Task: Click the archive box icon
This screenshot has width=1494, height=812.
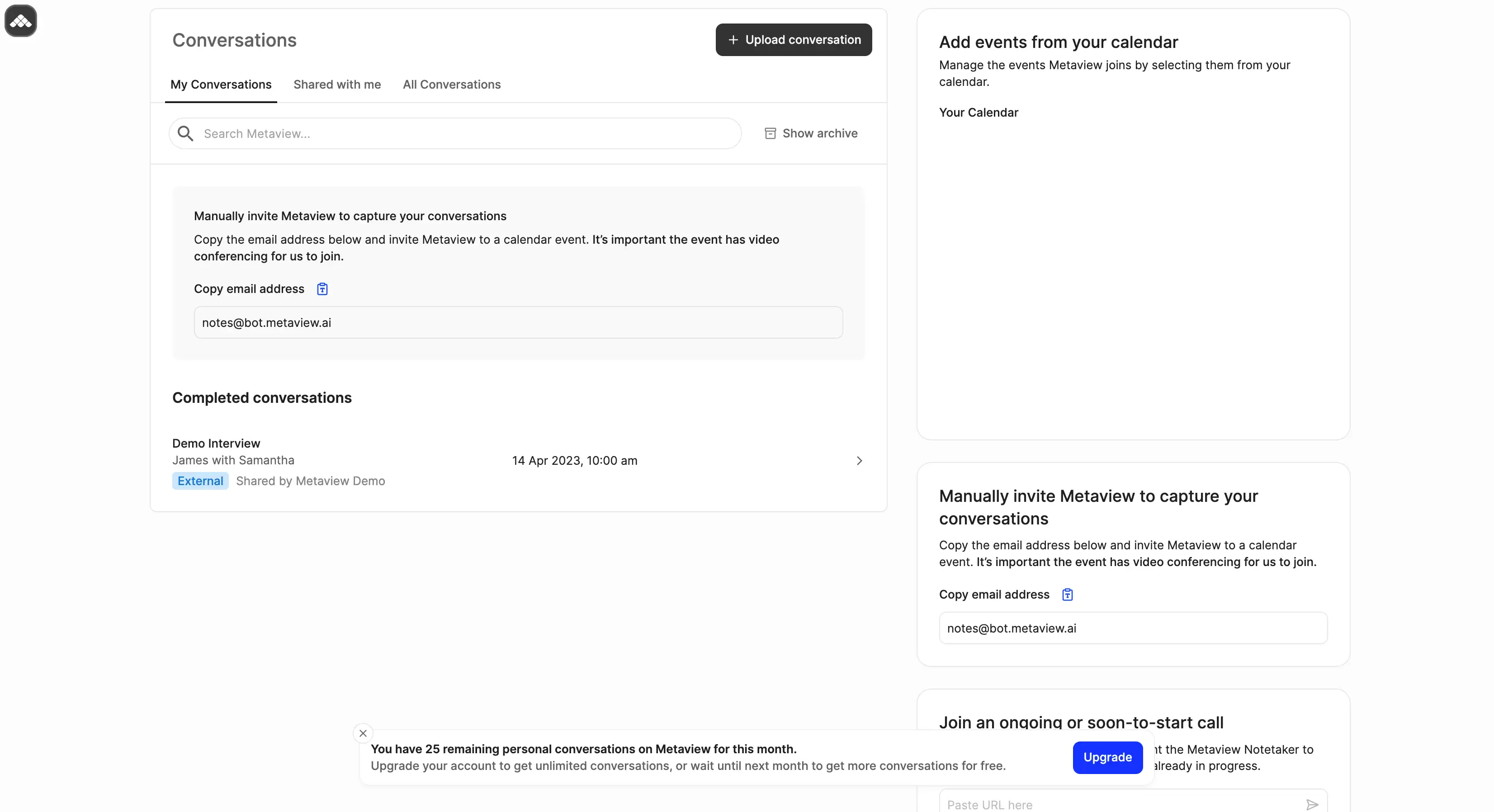Action: [x=770, y=133]
